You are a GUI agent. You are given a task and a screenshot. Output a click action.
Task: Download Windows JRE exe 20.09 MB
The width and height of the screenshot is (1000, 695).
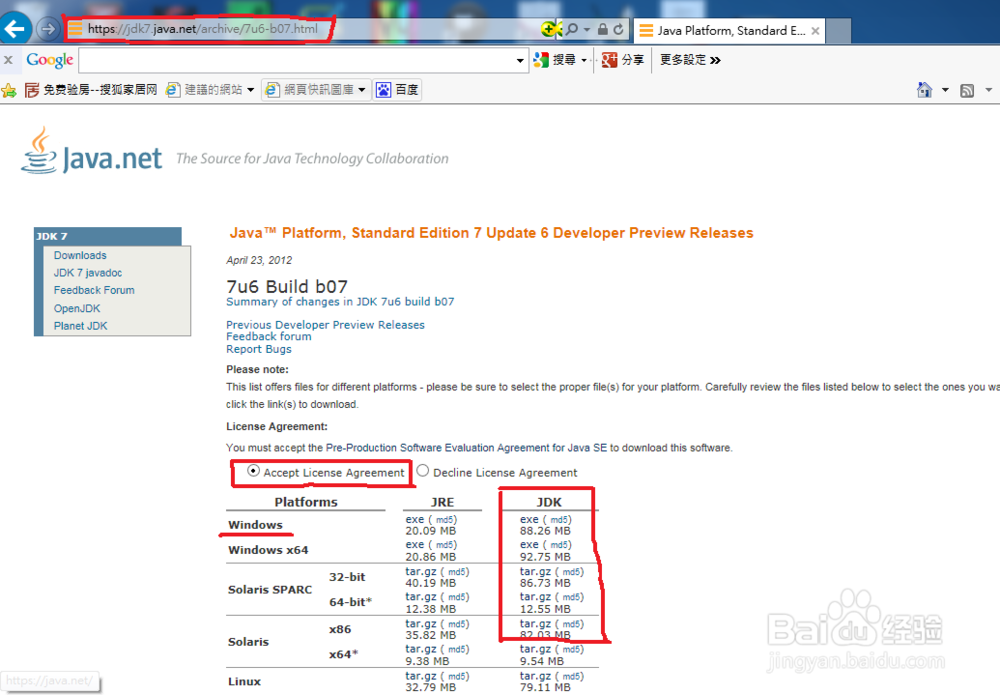(x=415, y=520)
